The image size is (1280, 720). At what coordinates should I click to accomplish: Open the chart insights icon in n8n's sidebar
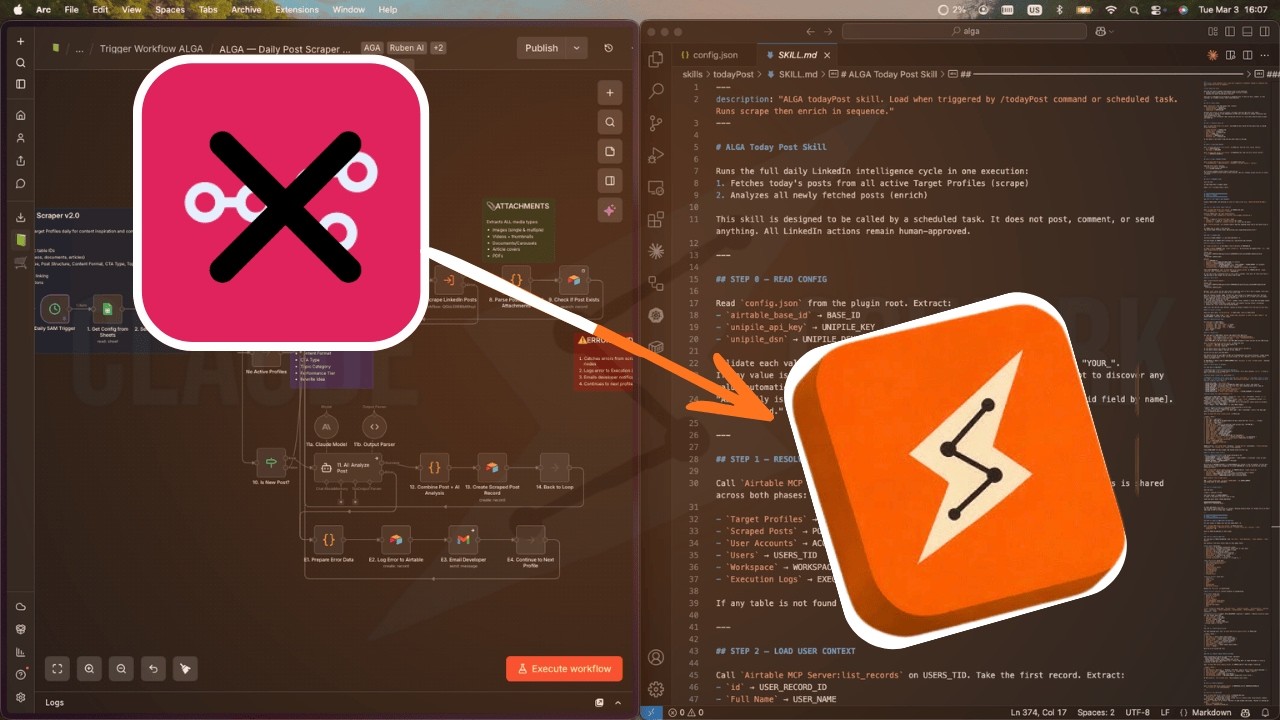(x=20, y=652)
